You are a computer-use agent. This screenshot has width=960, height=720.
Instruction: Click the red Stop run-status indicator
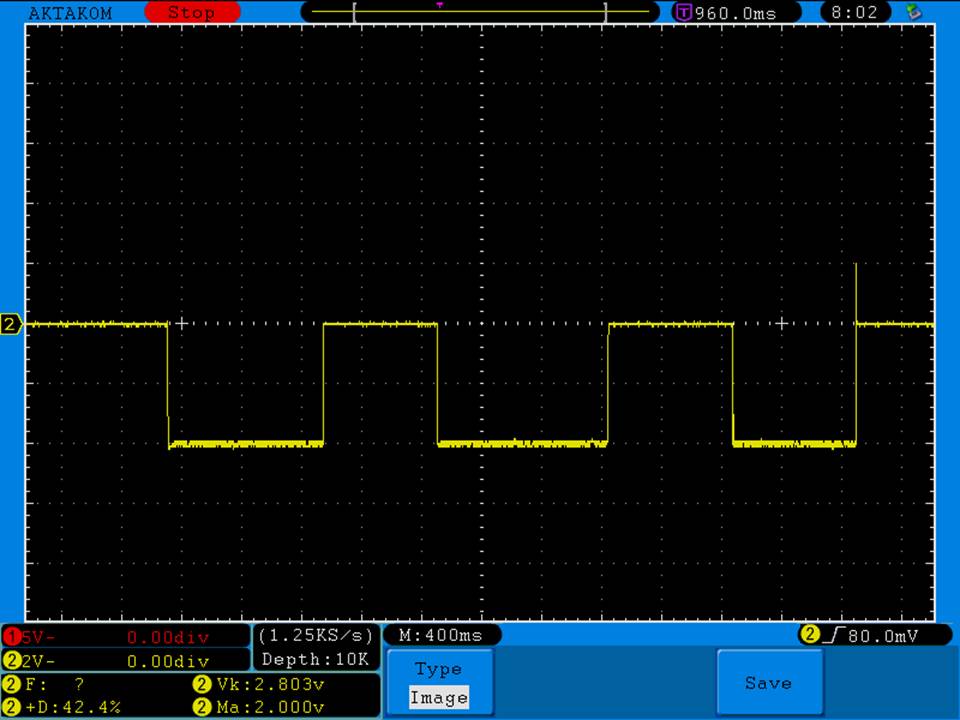coord(192,13)
